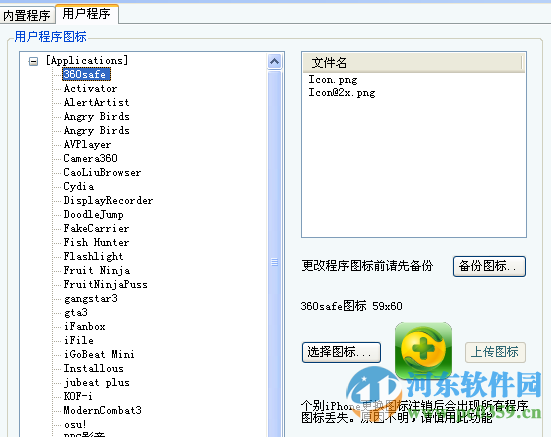Image resolution: width=551 pixels, height=437 pixels.
Task: Select iFanbox entry
Action: coord(84,326)
